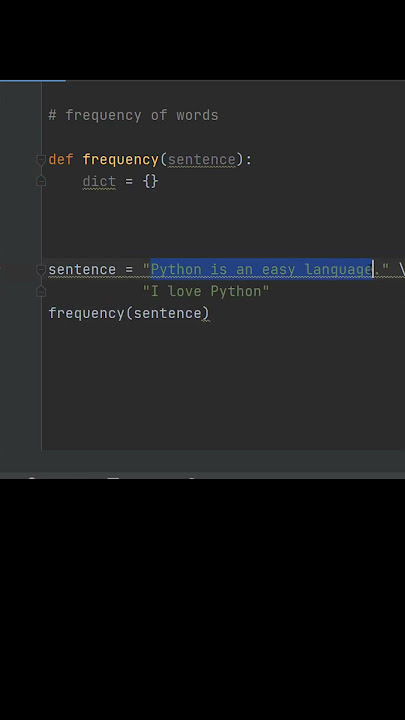The image size is (405, 720).
Task: Click the closing parenthesis of frequency(sentence)
Action: click(x=206, y=314)
